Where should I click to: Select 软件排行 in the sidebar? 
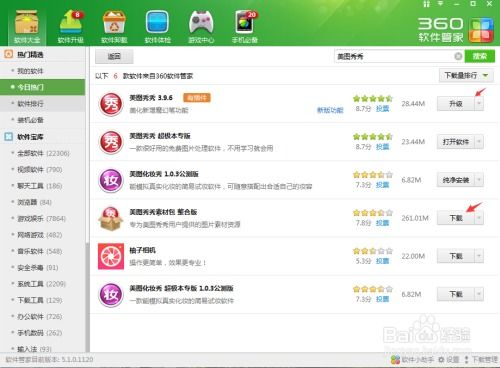click(43, 104)
